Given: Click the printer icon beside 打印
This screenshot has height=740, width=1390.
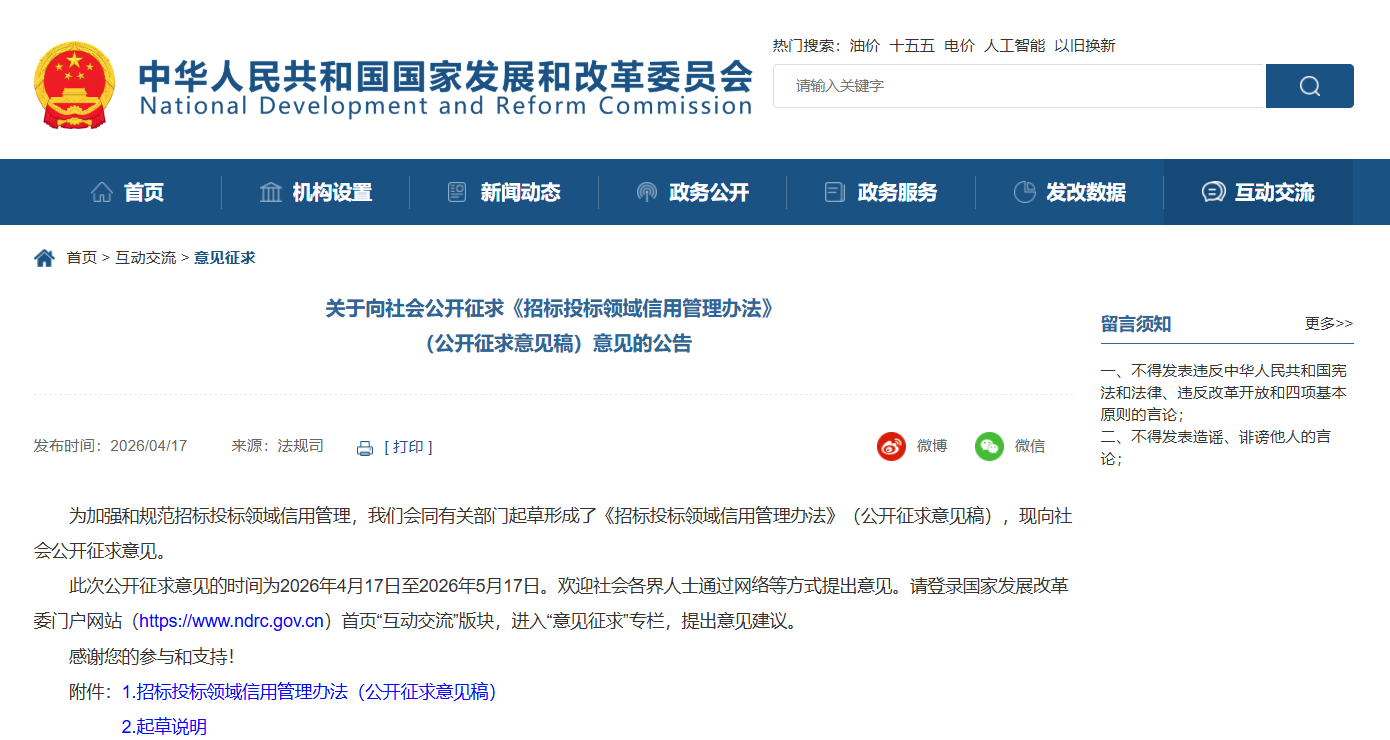Looking at the screenshot, I should click(x=365, y=448).
